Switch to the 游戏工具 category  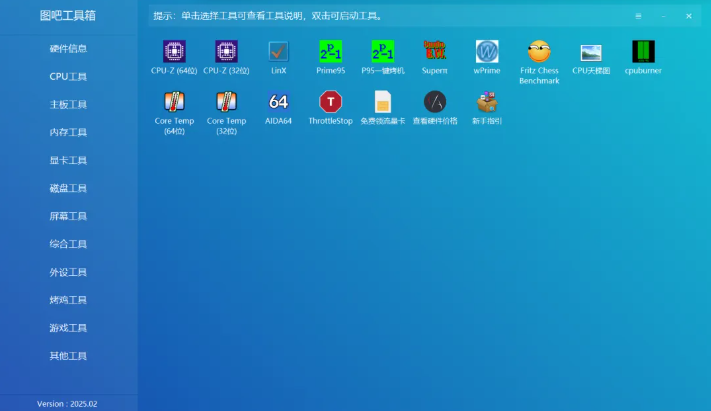(x=68, y=328)
